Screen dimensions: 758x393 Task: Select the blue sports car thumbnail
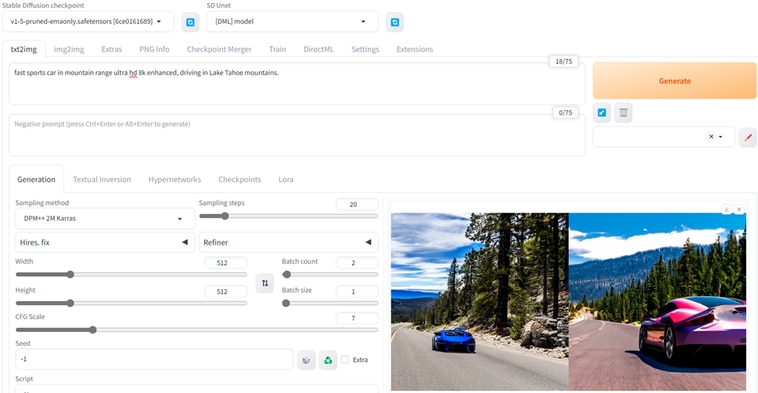480,302
